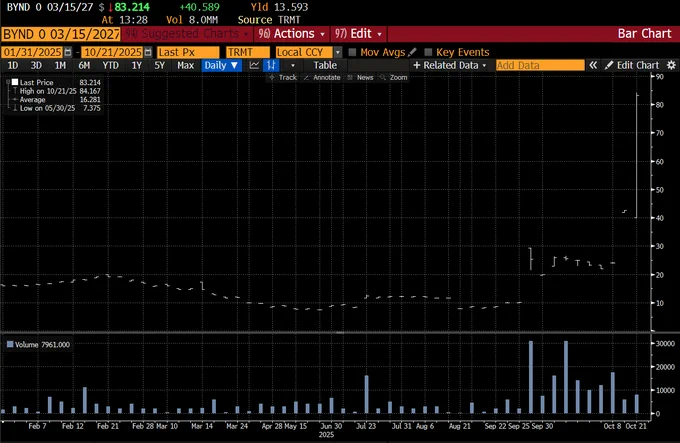This screenshot has height=443, width=680.
Task: Click the pencil icon beside Mov Avgs
Action: point(412,52)
